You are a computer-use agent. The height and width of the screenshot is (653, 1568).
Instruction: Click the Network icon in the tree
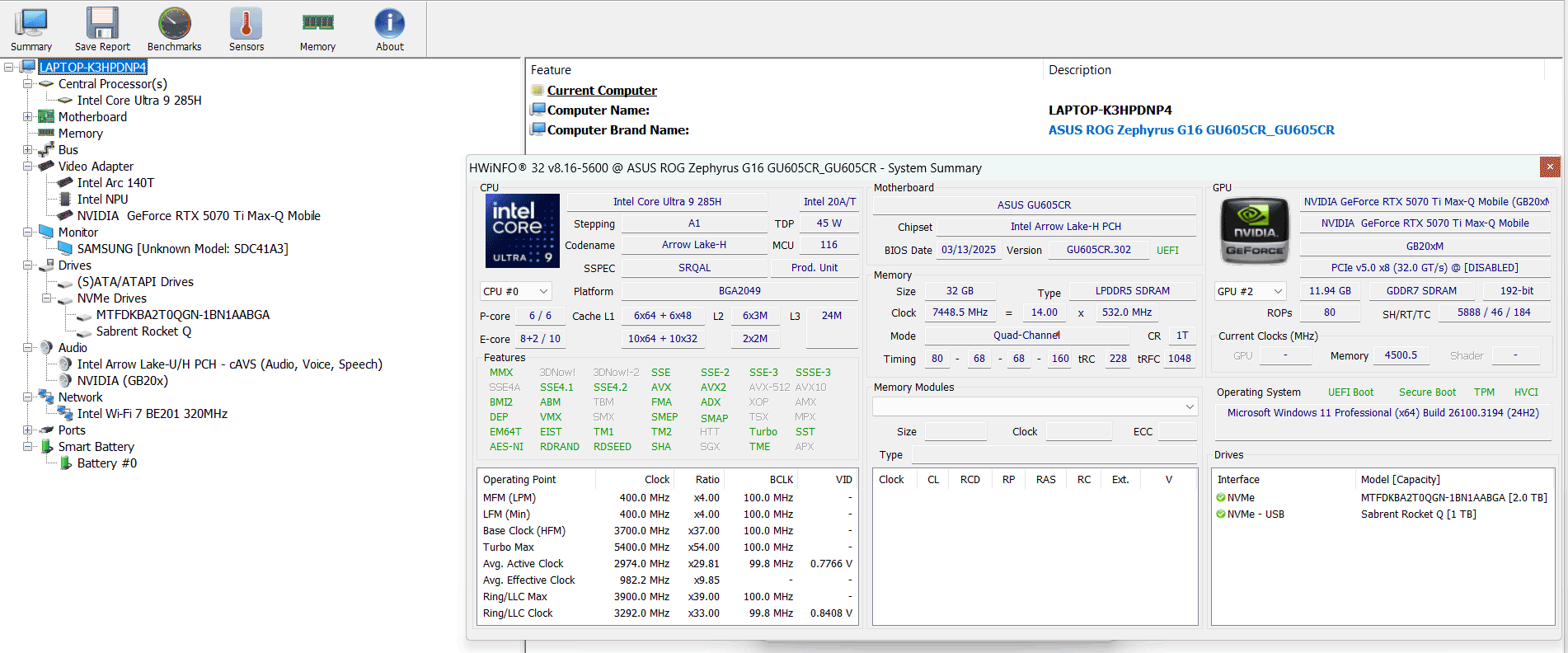pos(47,397)
